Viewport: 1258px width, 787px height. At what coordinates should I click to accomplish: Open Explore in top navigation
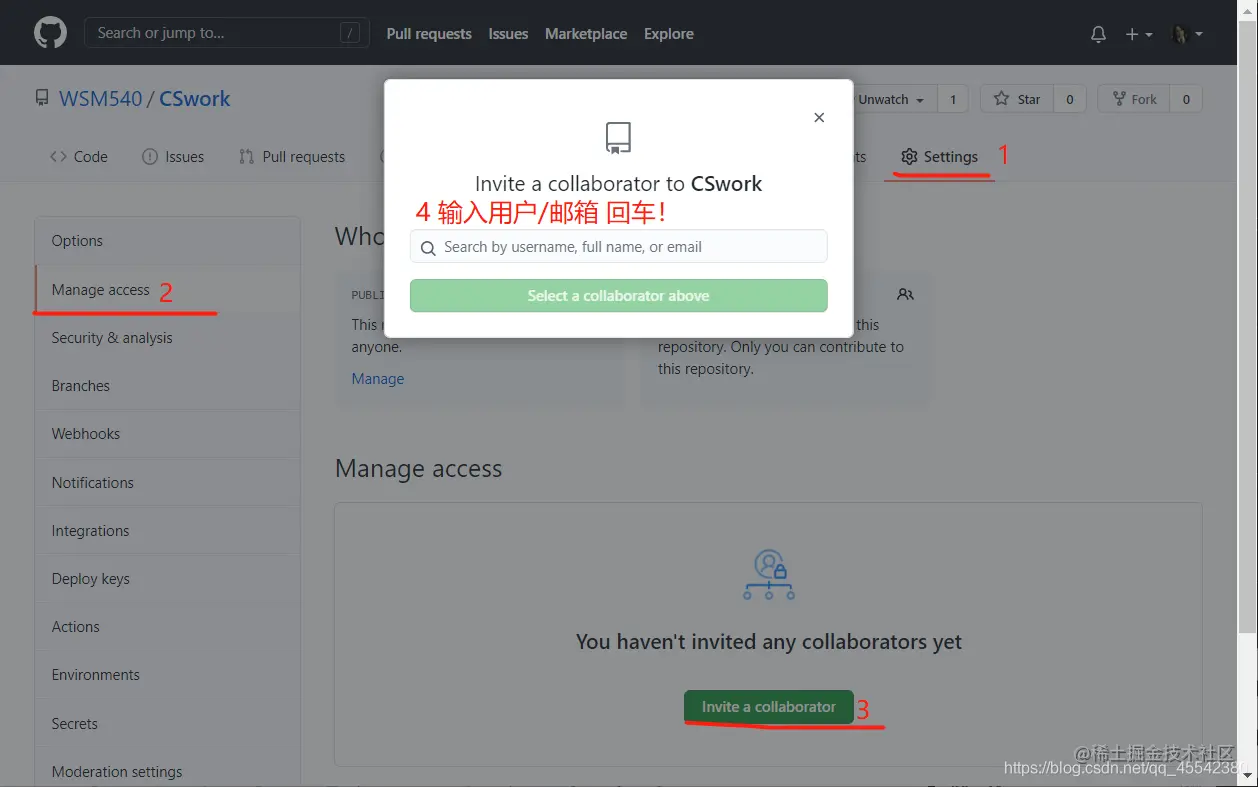pyautogui.click(x=669, y=34)
